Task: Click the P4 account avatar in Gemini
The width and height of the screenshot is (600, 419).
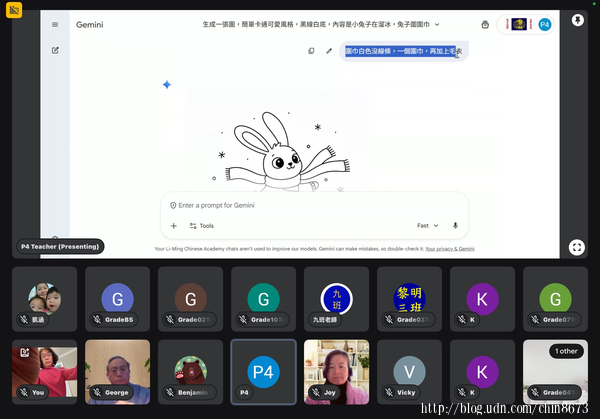Action: [544, 24]
